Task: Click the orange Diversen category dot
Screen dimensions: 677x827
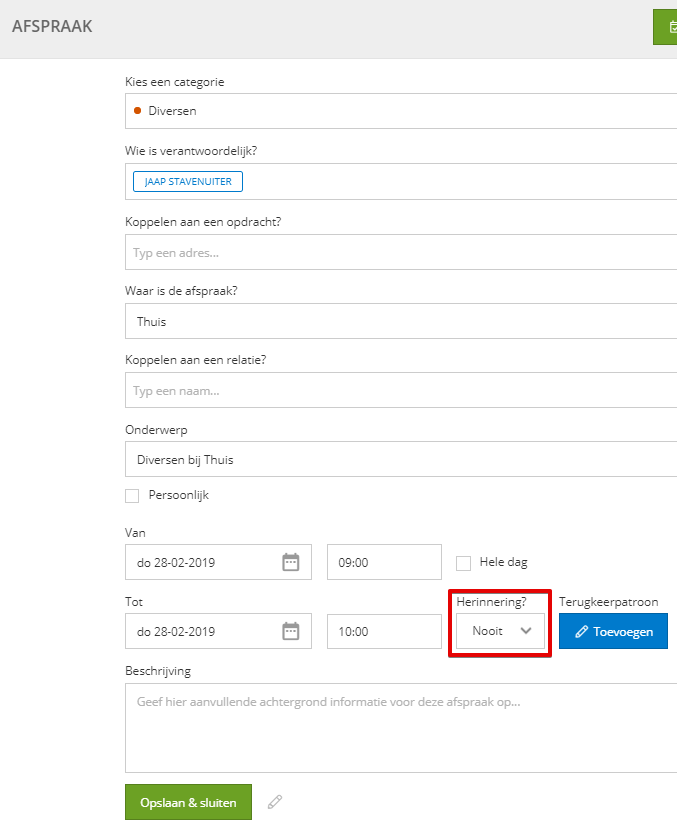Action: point(138,111)
